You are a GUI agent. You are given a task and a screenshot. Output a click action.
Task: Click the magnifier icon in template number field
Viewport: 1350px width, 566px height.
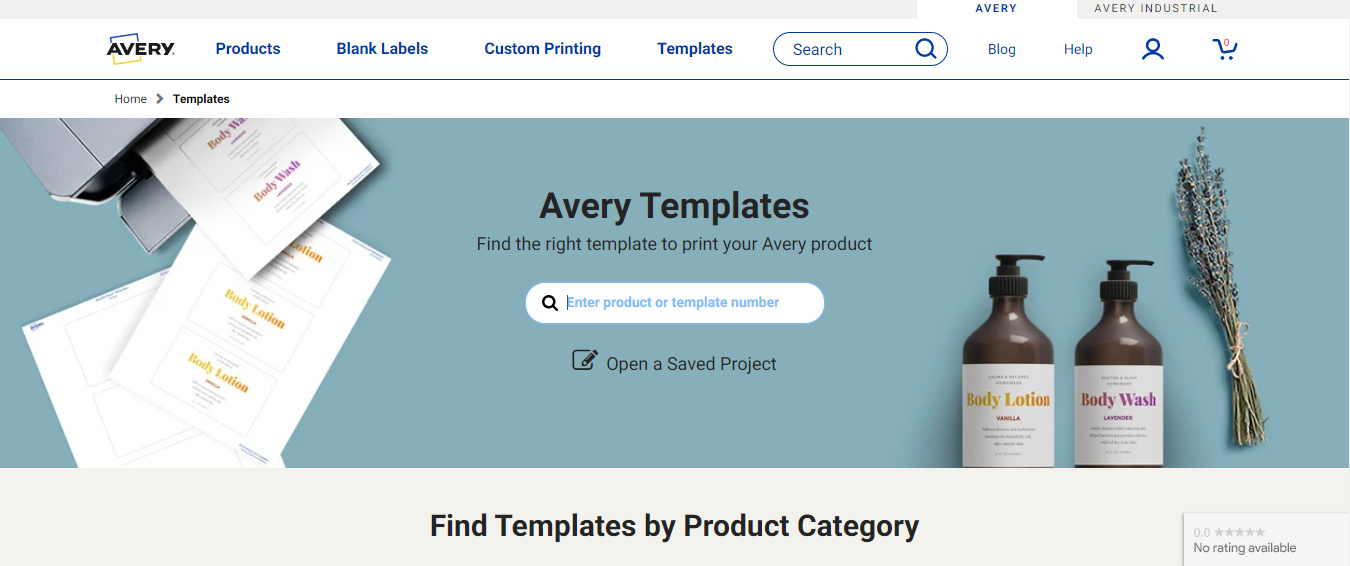(550, 303)
